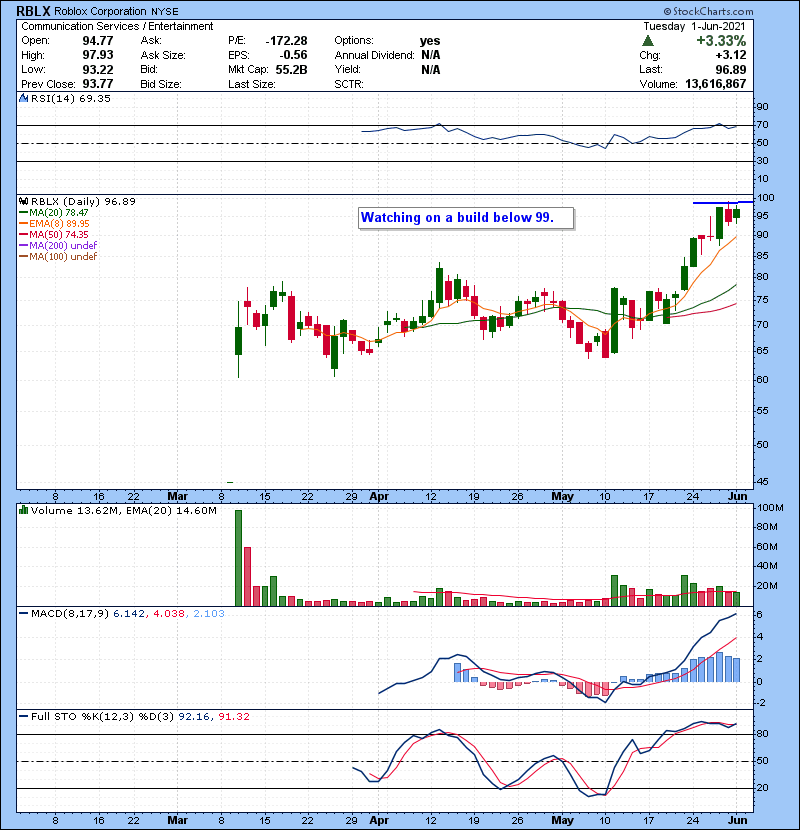Click the Low price 93.22
800x830 pixels.
[x=98, y=69]
